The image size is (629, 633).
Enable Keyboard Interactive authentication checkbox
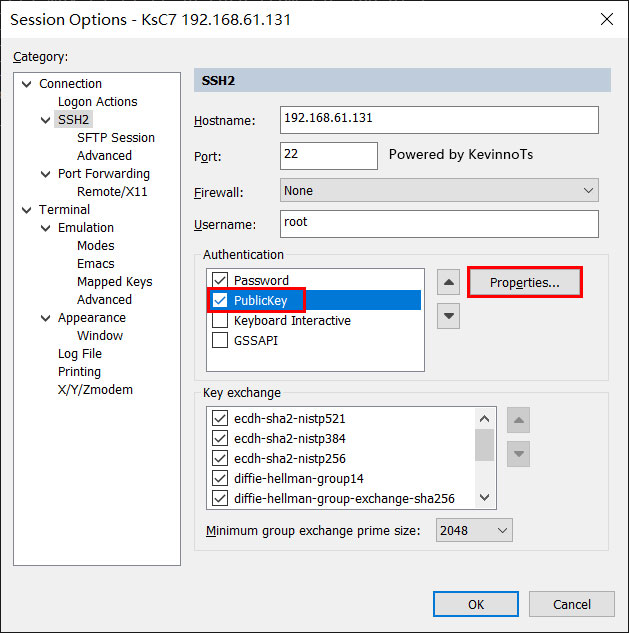pos(220,320)
